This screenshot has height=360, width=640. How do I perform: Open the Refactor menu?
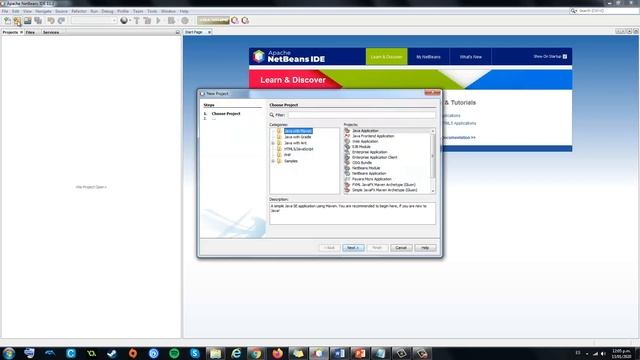[79, 11]
